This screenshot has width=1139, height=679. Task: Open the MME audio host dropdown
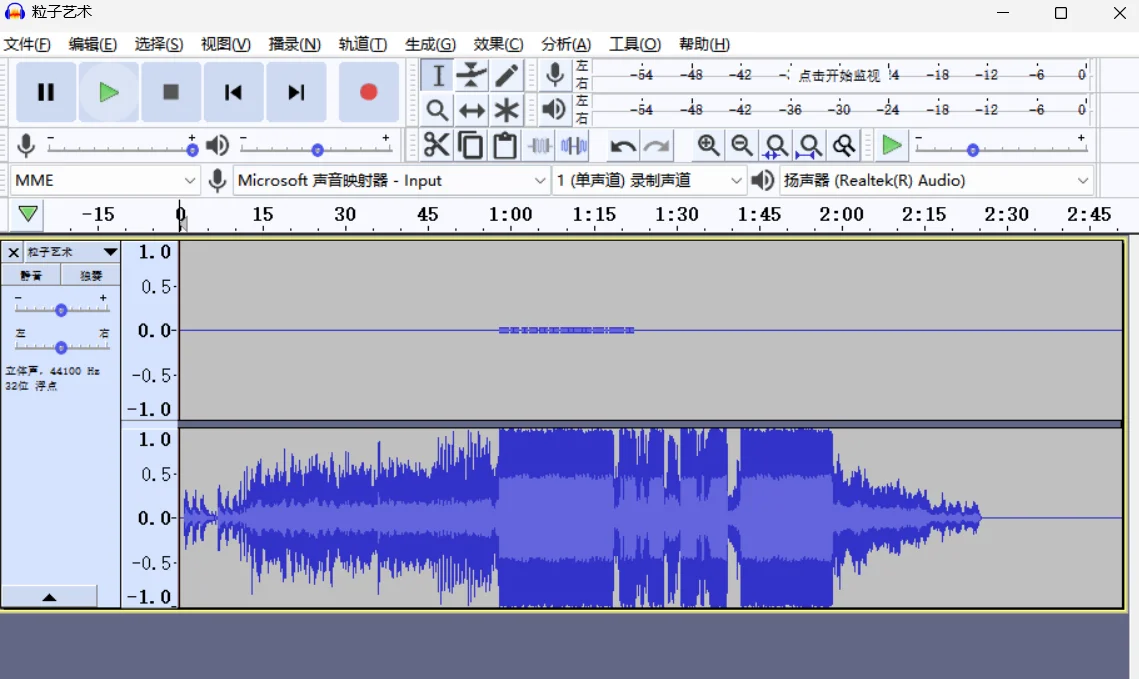(105, 181)
